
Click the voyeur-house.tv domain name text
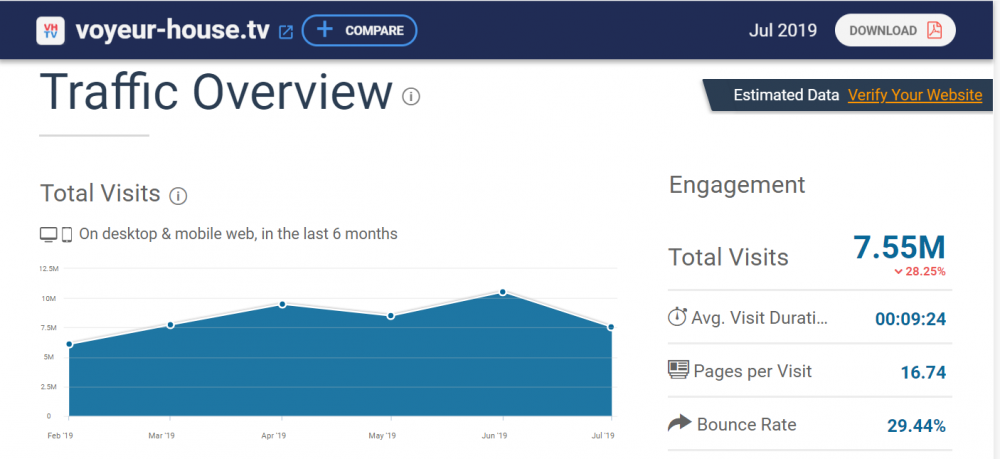click(172, 30)
